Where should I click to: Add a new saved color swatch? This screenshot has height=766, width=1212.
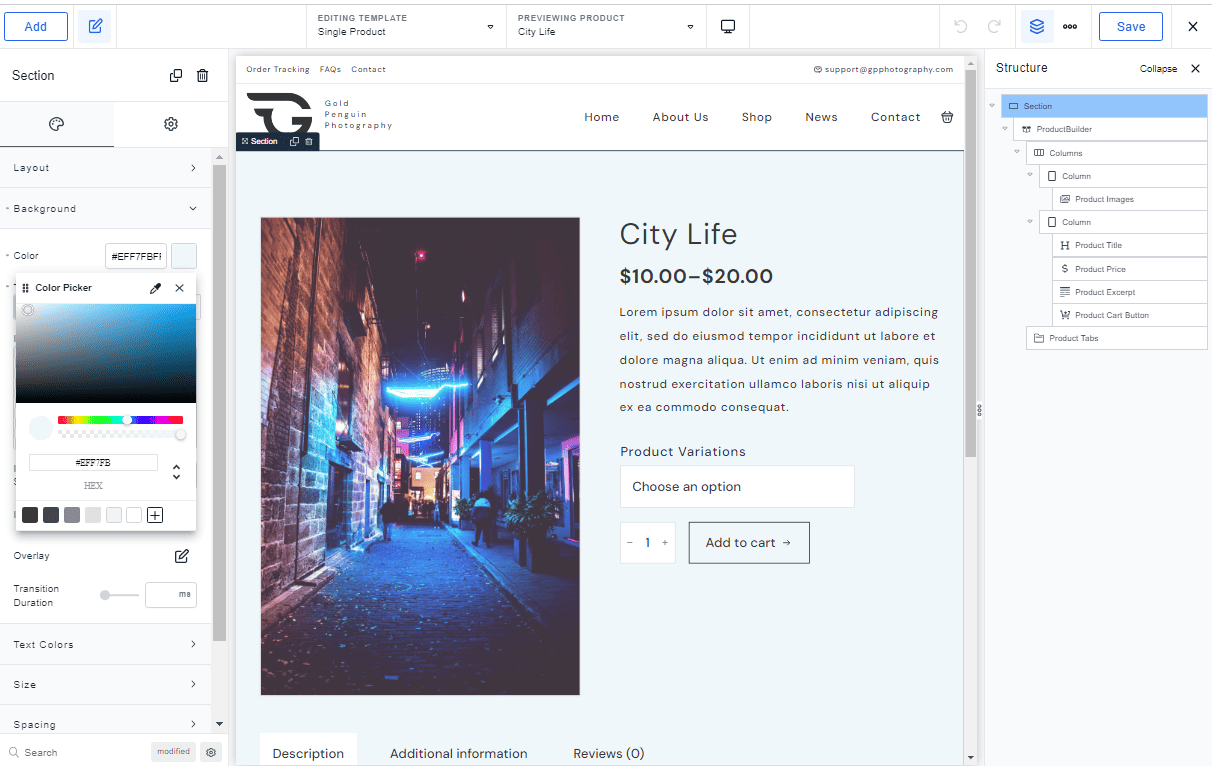click(x=155, y=515)
